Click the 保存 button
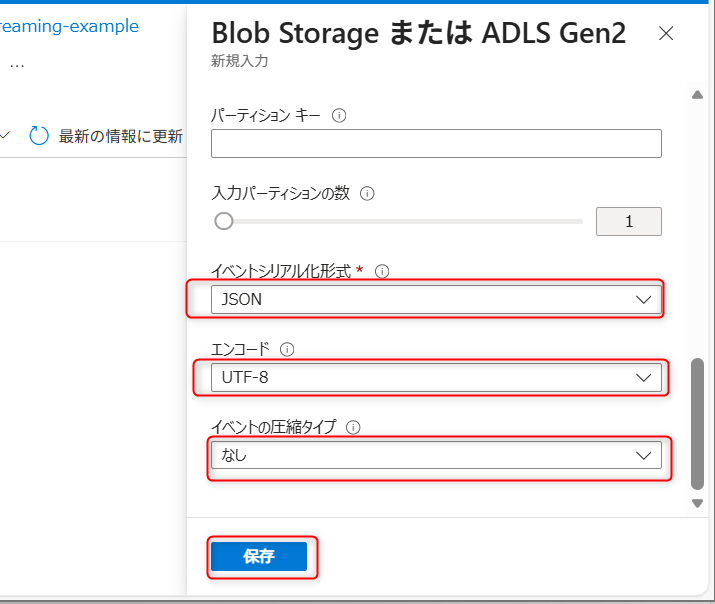Screen dimensions: 715x604 click(x=259, y=557)
